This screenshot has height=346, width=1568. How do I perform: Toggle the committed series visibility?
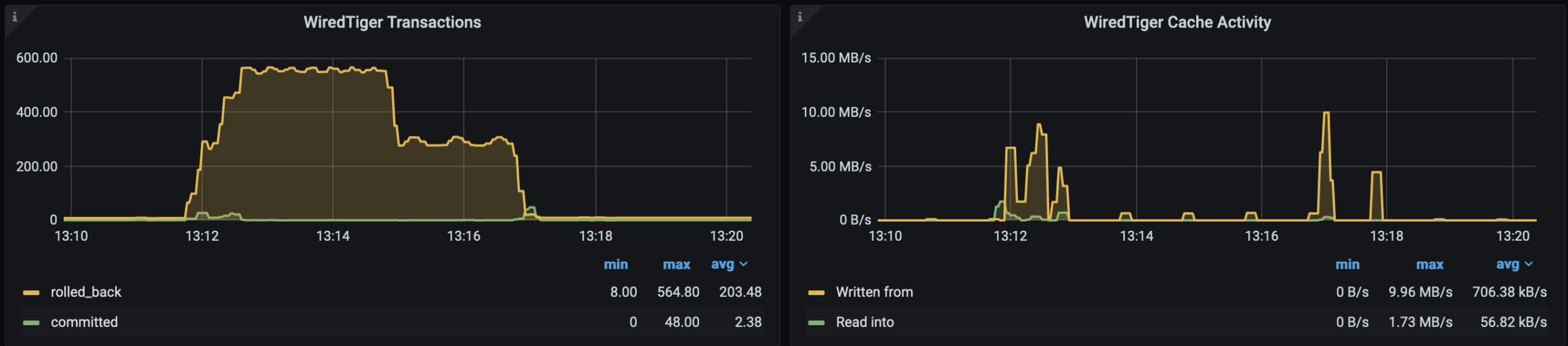(x=84, y=322)
